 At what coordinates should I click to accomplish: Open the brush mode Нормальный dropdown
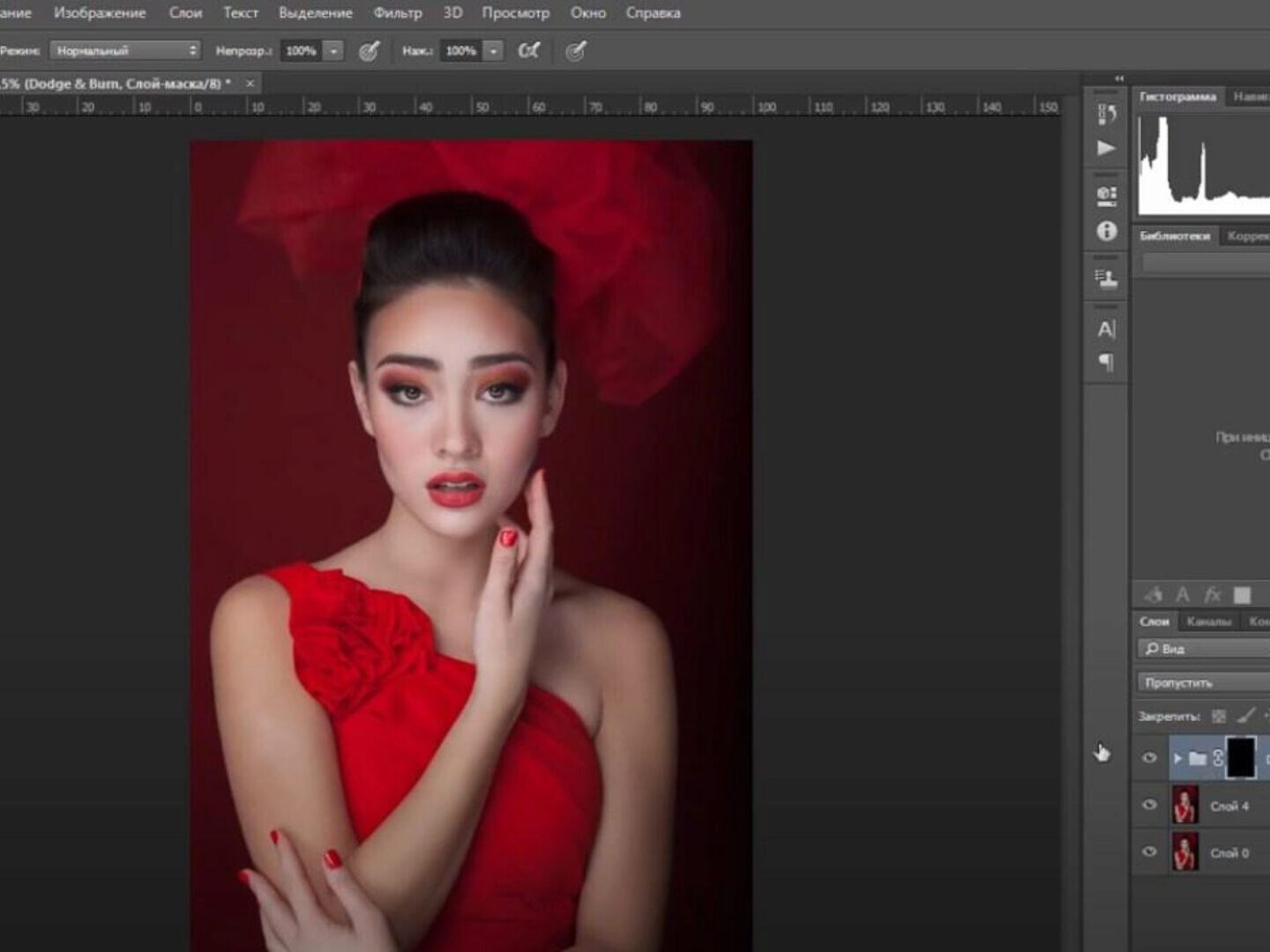pyautogui.click(x=124, y=51)
